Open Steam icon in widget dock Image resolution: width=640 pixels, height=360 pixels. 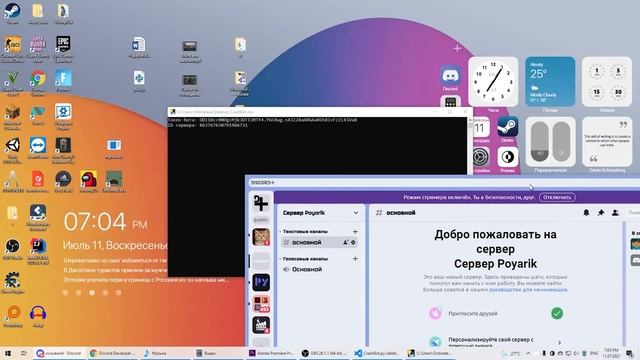507,128
